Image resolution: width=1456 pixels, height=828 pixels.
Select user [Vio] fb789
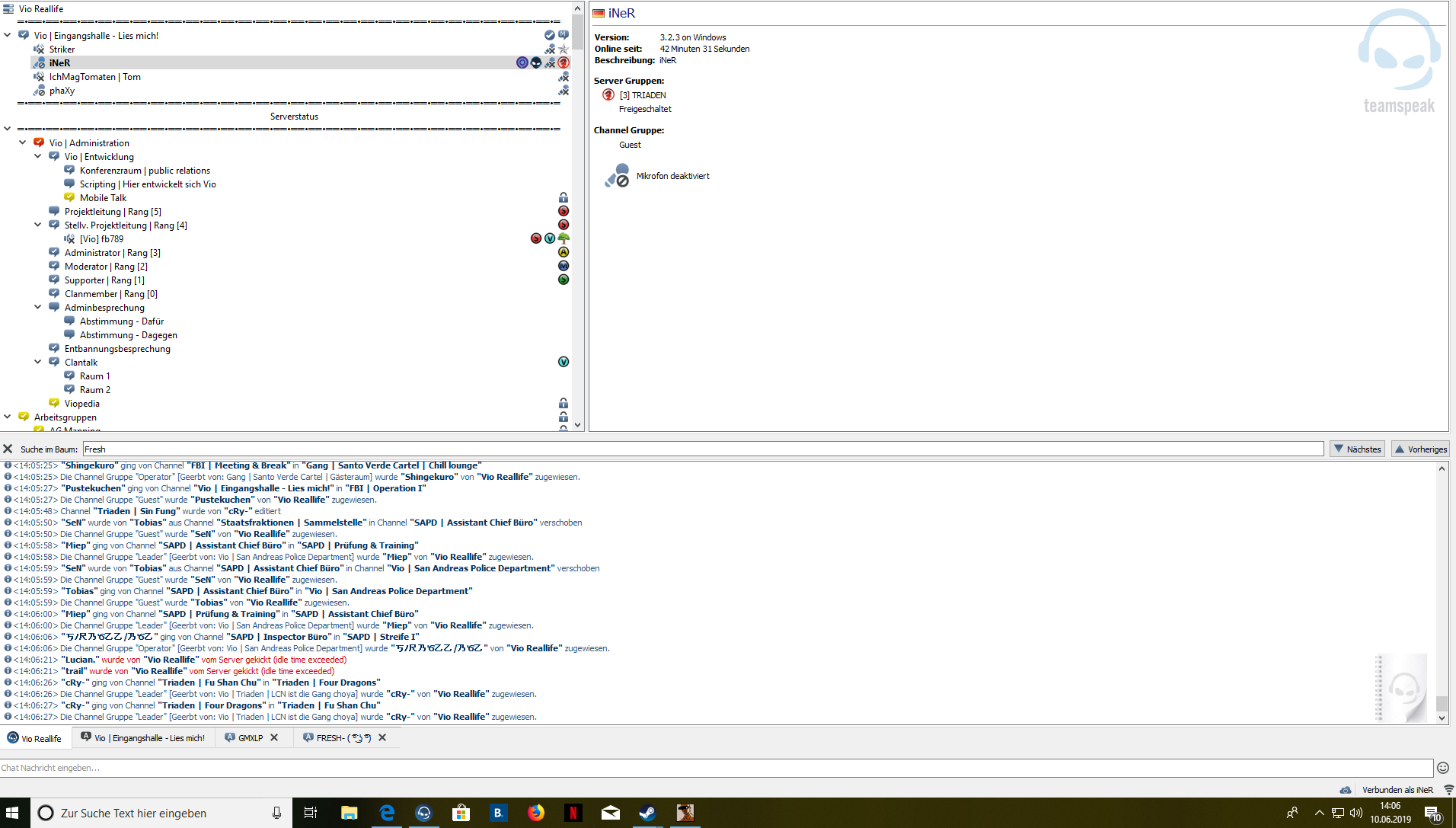101,239
